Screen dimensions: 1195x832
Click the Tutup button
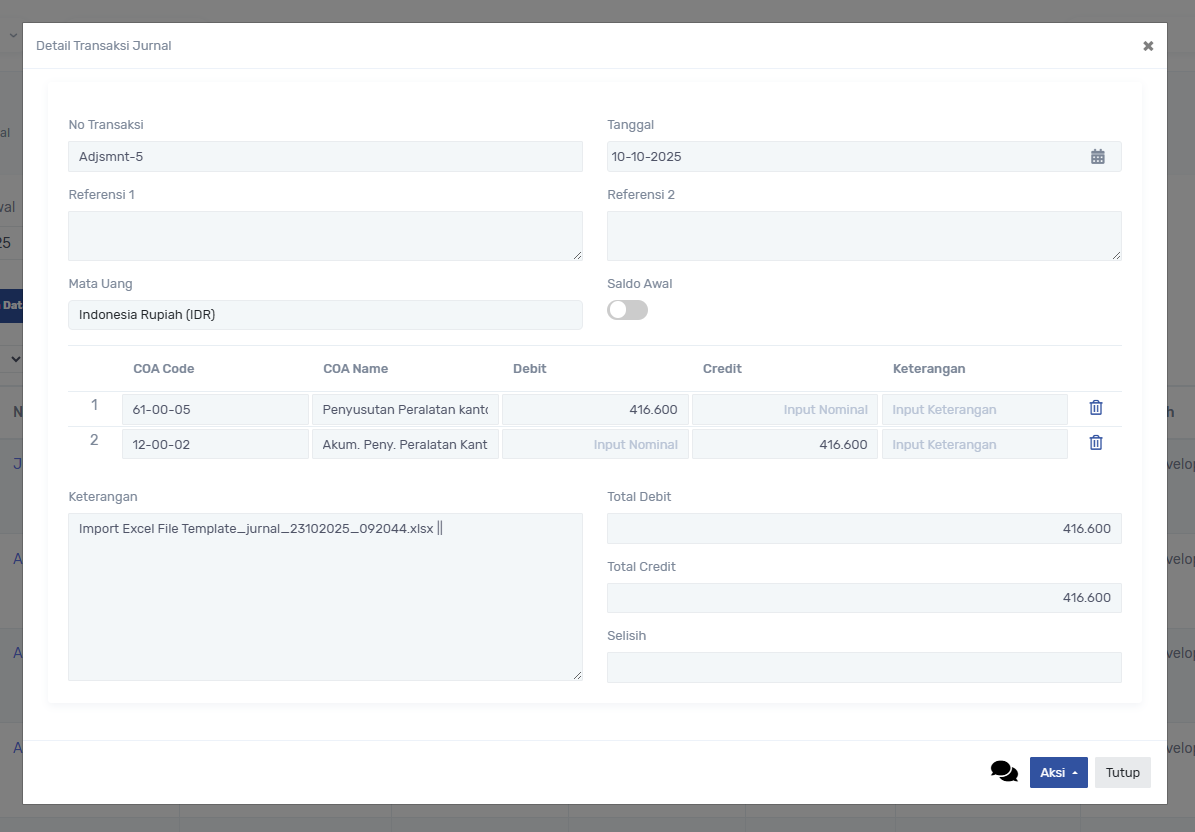[x=1122, y=772]
